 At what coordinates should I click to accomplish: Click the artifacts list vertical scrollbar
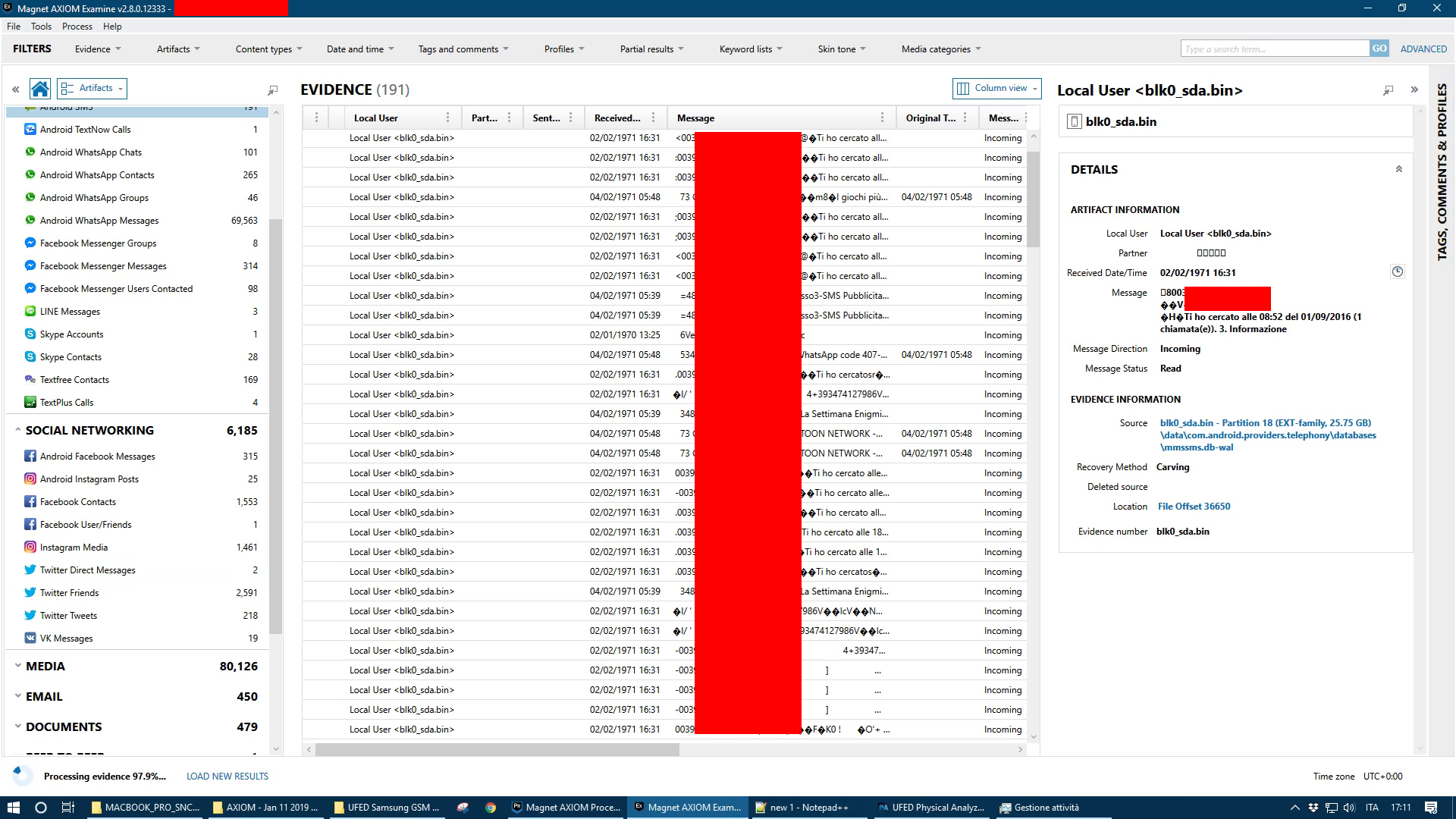pos(275,426)
